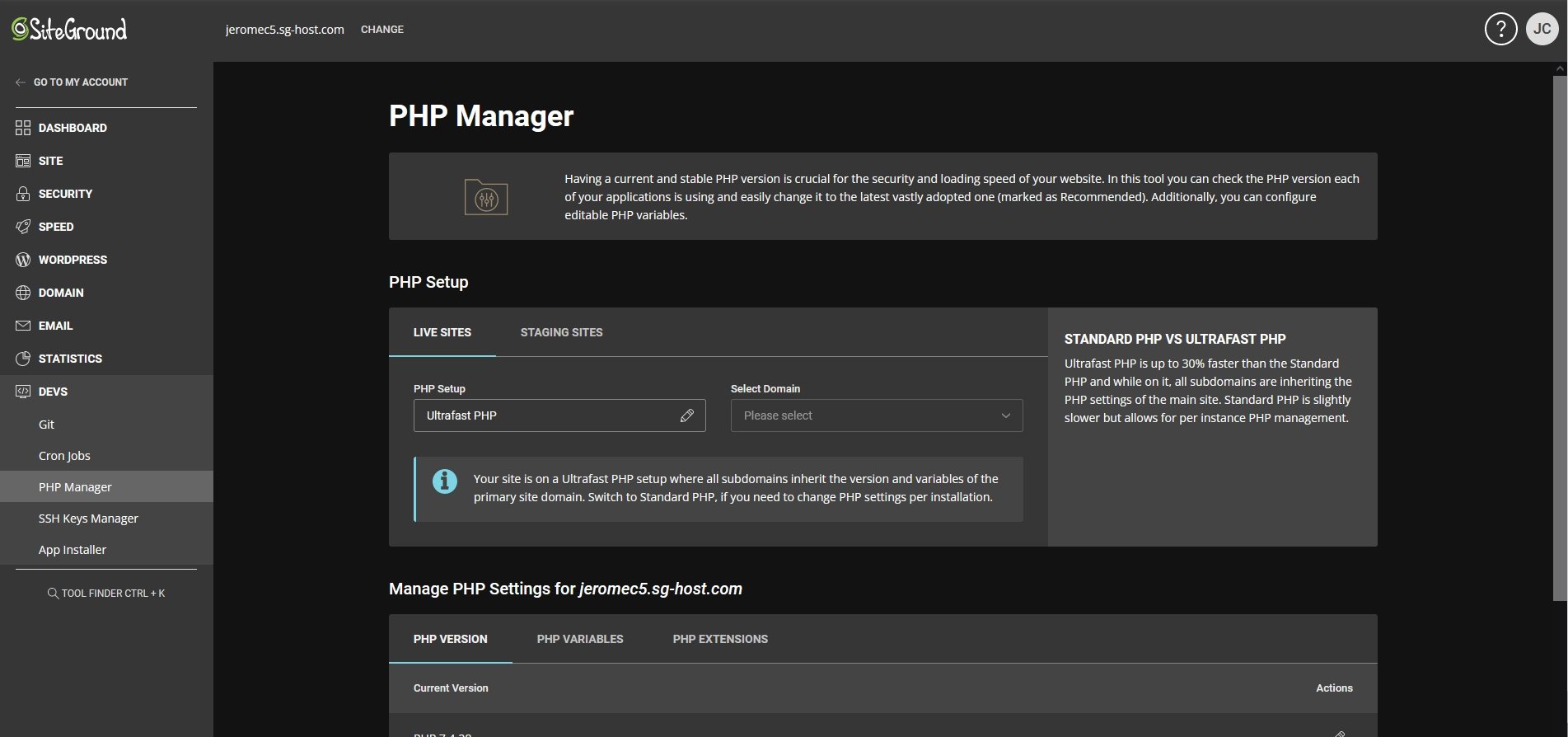Click the Current Version column header
The height and width of the screenshot is (737, 1568).
451,688
